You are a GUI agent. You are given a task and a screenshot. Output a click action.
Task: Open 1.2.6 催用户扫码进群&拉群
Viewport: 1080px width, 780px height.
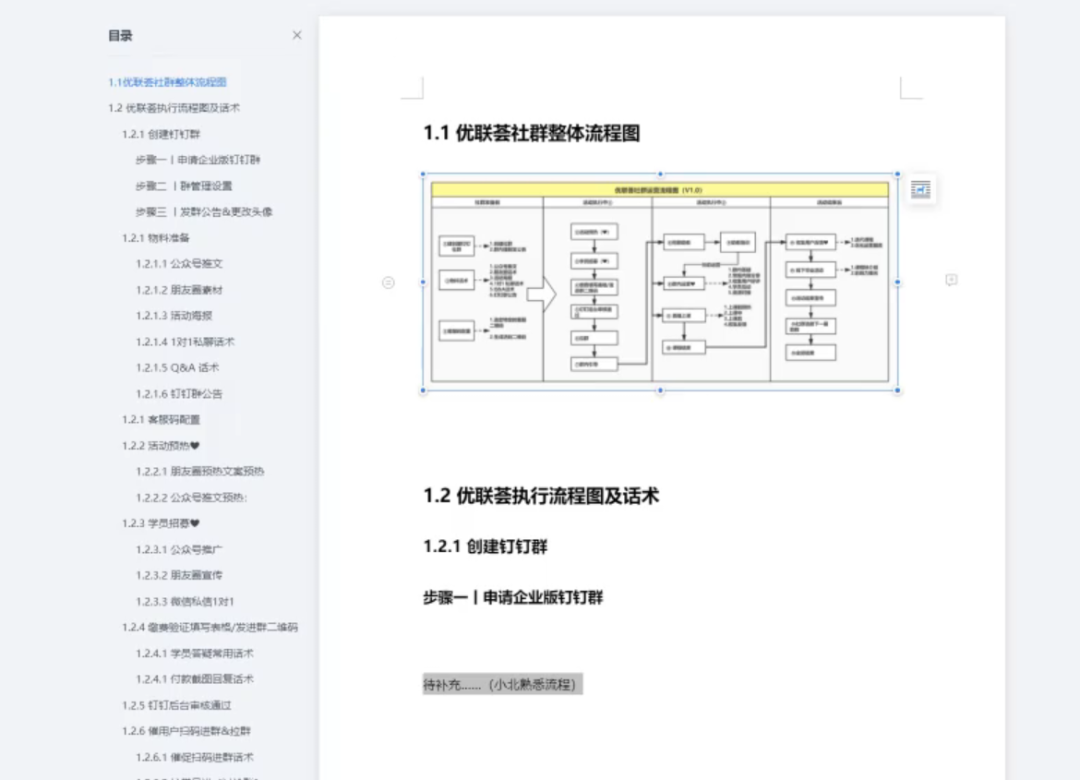tap(187, 732)
